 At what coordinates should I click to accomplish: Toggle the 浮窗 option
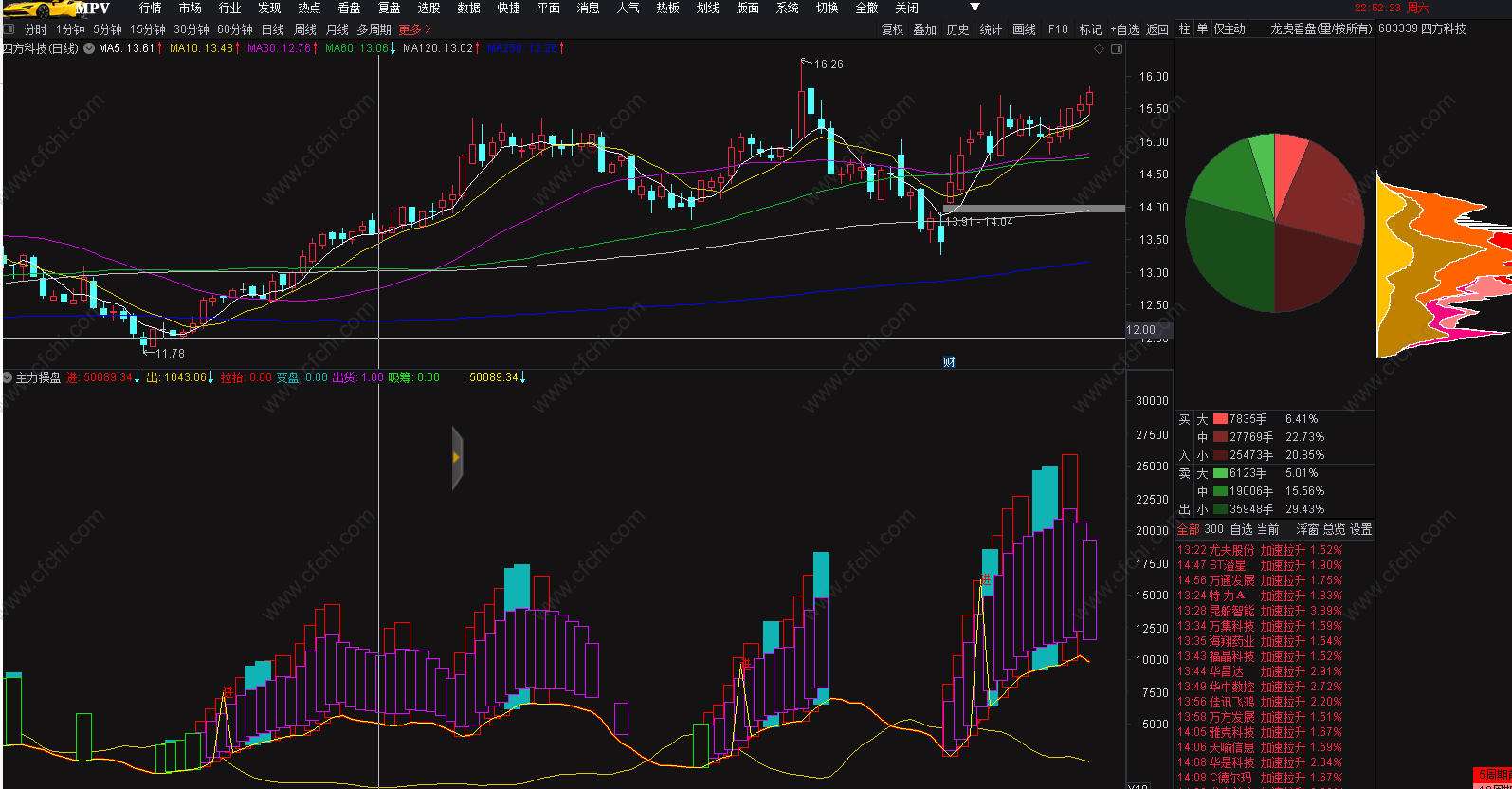point(1308,529)
